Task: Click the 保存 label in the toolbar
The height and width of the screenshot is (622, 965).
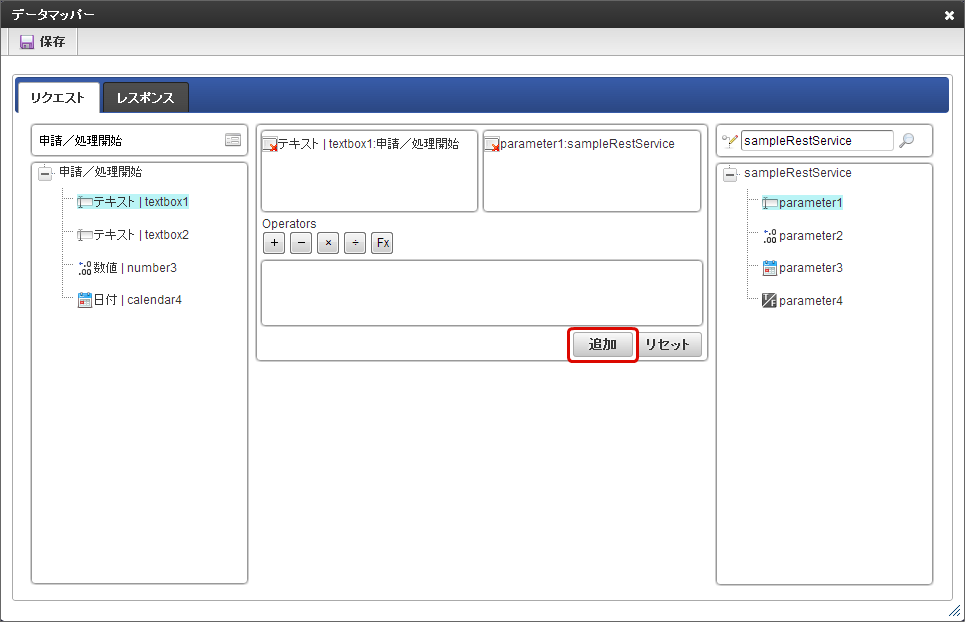Action: pyautogui.click(x=52, y=42)
